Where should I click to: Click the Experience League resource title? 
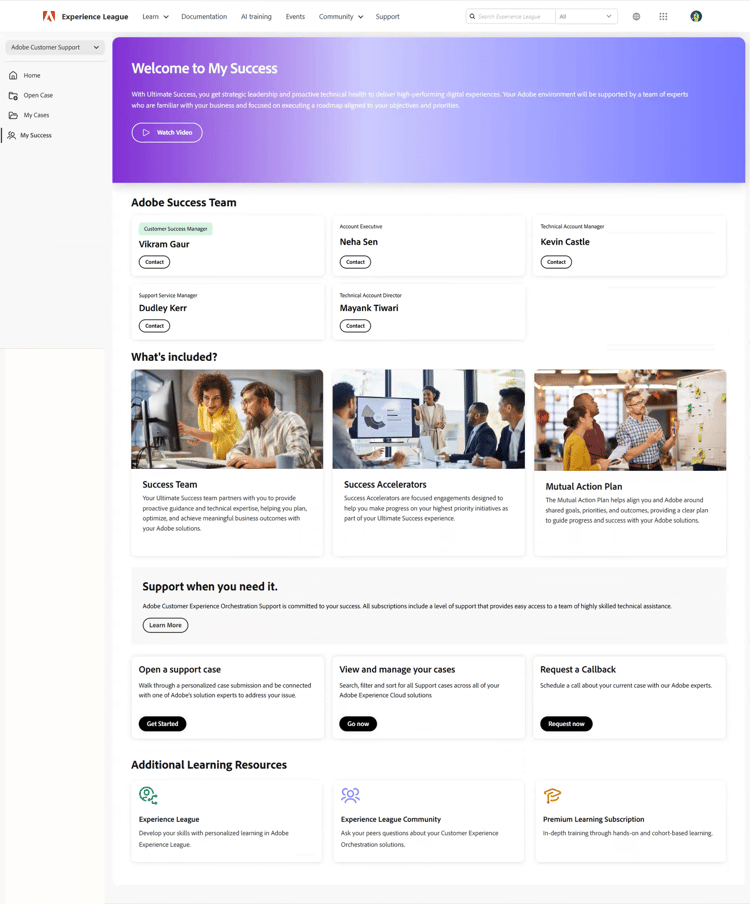[x=169, y=819]
